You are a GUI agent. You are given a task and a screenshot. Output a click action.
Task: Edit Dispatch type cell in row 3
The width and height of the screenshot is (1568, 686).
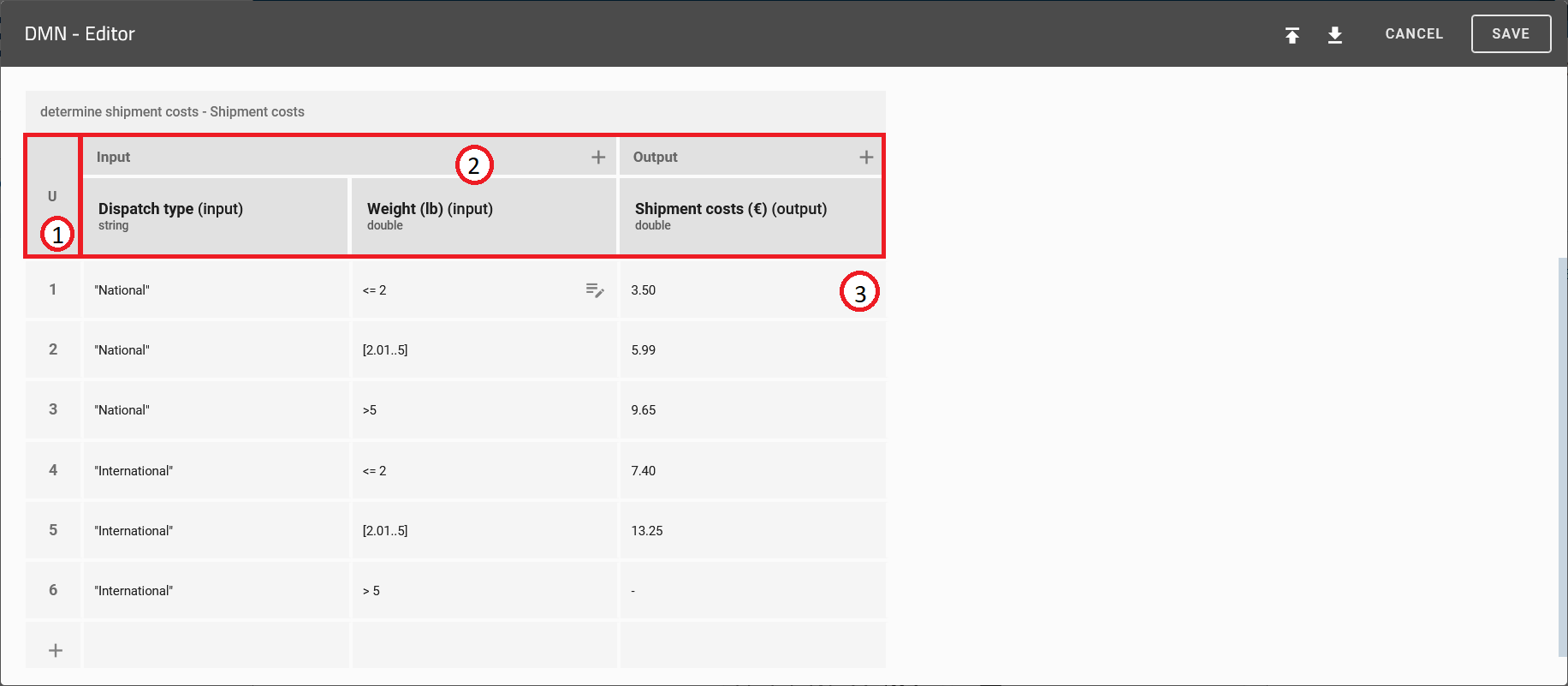tap(216, 410)
